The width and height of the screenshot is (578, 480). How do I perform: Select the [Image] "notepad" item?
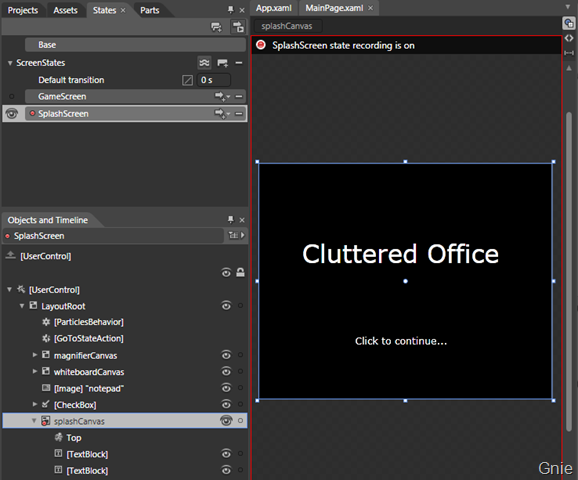point(88,389)
